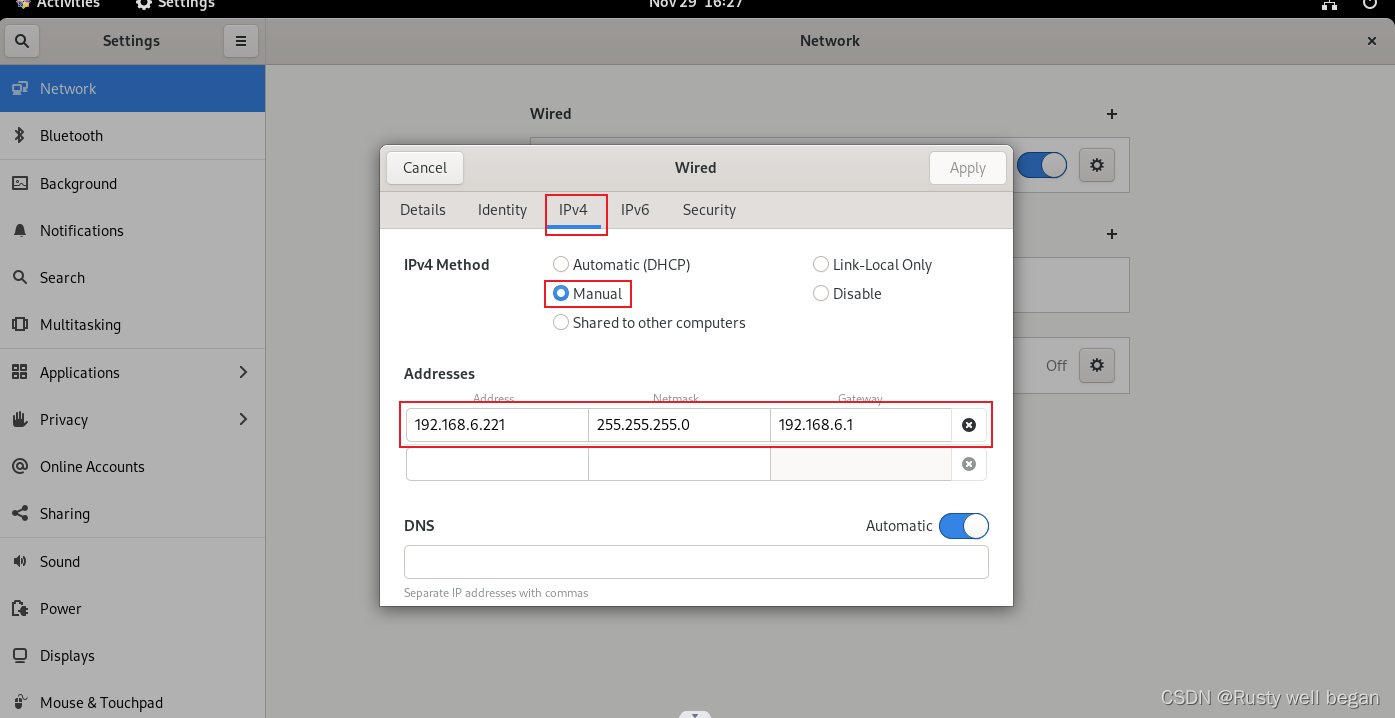Open Notifications panel in sidebar
Image resolution: width=1395 pixels, height=718 pixels.
click(x=132, y=231)
